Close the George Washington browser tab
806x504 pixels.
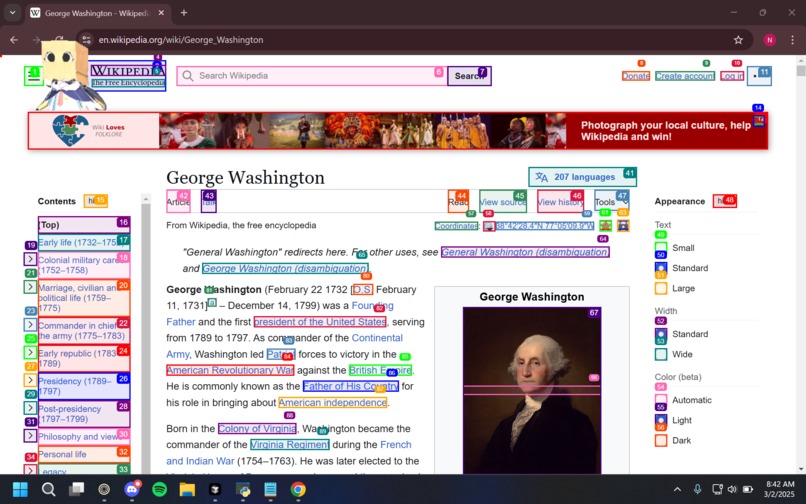pyautogui.click(x=161, y=13)
